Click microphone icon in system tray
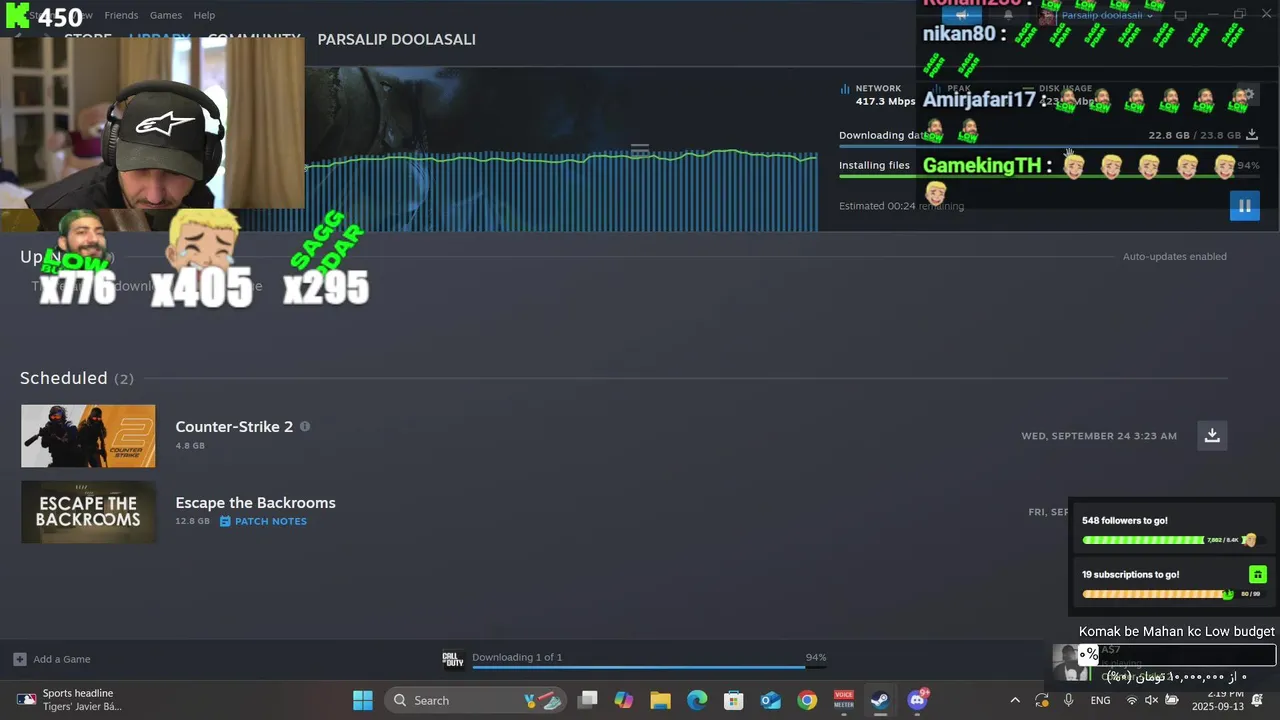 click(1069, 700)
